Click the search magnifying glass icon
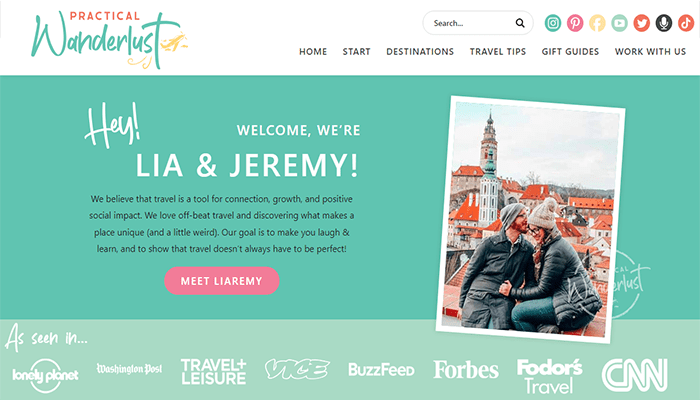The height and width of the screenshot is (400, 700). (x=520, y=23)
